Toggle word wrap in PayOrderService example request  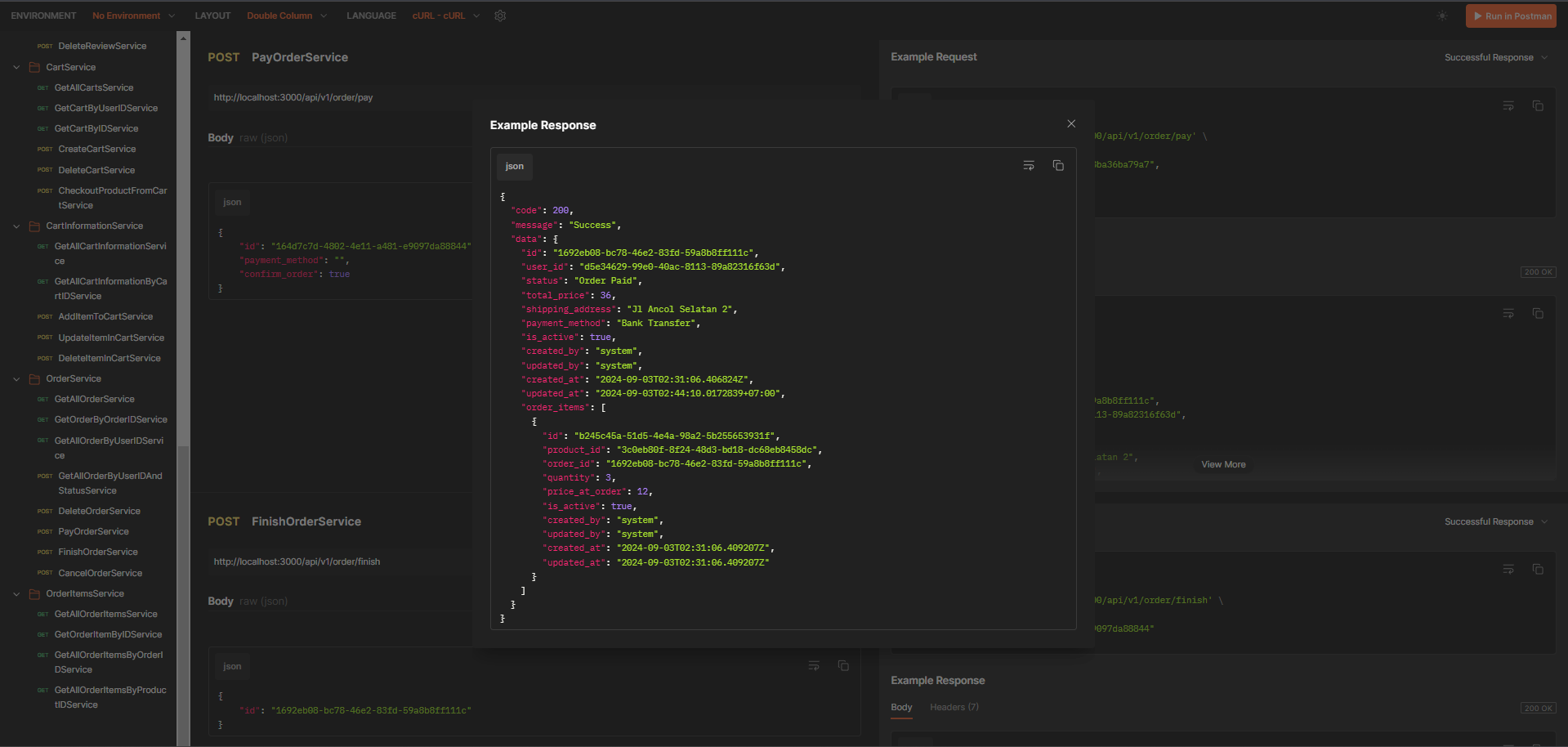point(1508,106)
